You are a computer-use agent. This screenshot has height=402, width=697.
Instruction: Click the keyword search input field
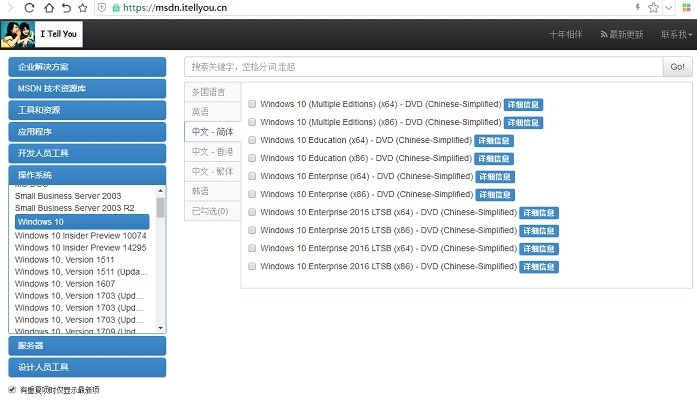coord(424,67)
